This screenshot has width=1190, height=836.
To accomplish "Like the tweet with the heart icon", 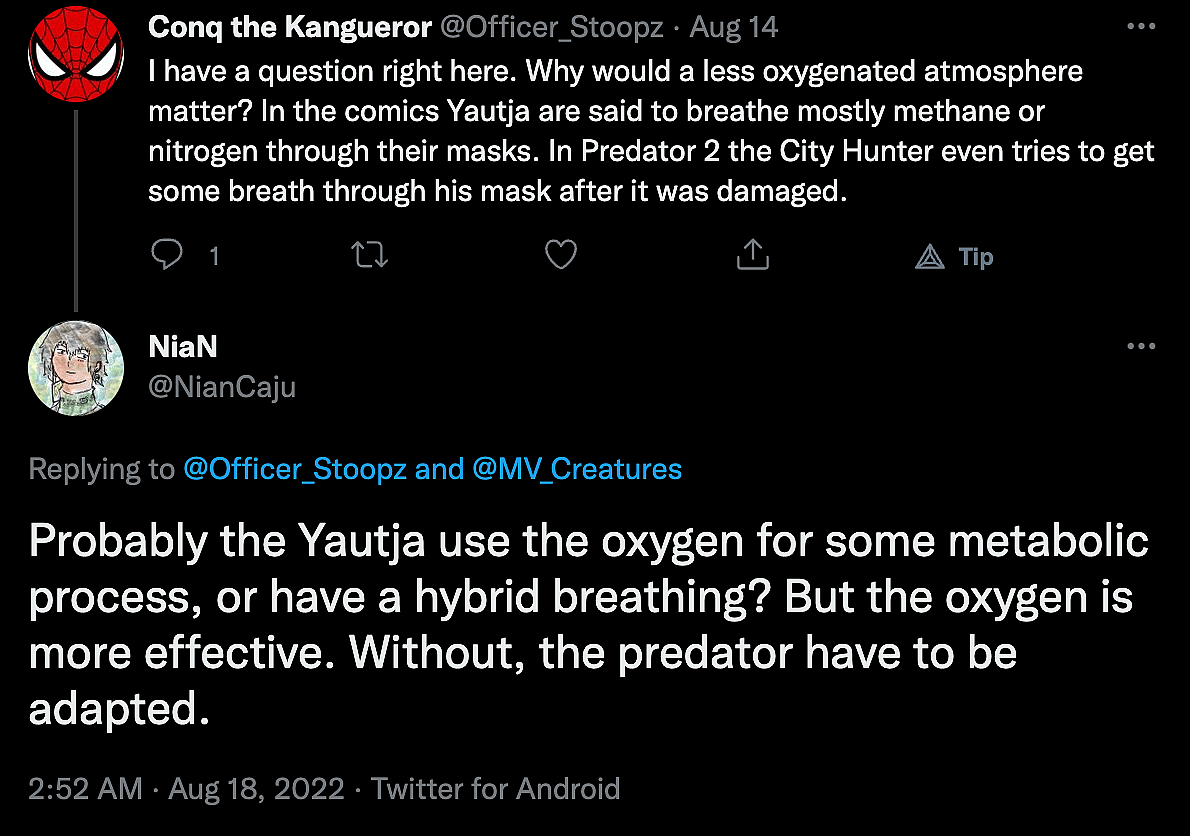I will point(561,256).
